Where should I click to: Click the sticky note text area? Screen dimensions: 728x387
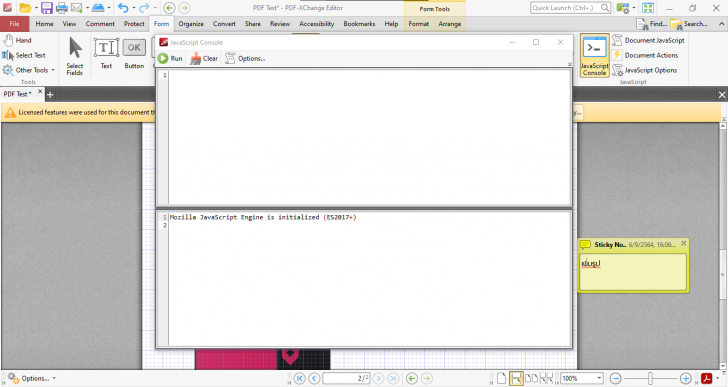point(633,271)
